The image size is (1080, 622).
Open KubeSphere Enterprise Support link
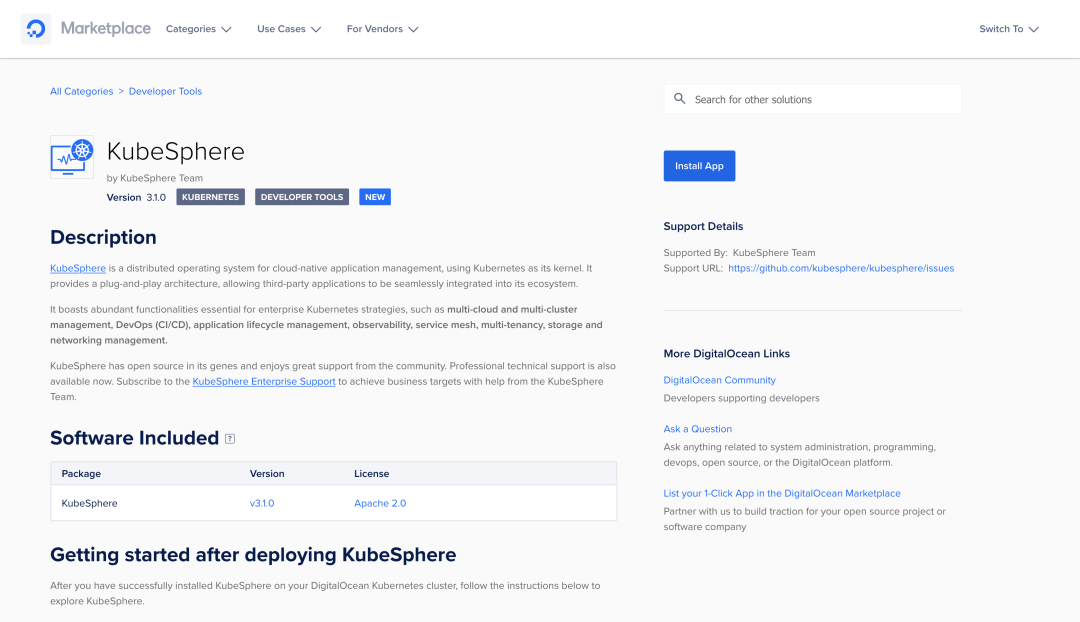click(264, 381)
